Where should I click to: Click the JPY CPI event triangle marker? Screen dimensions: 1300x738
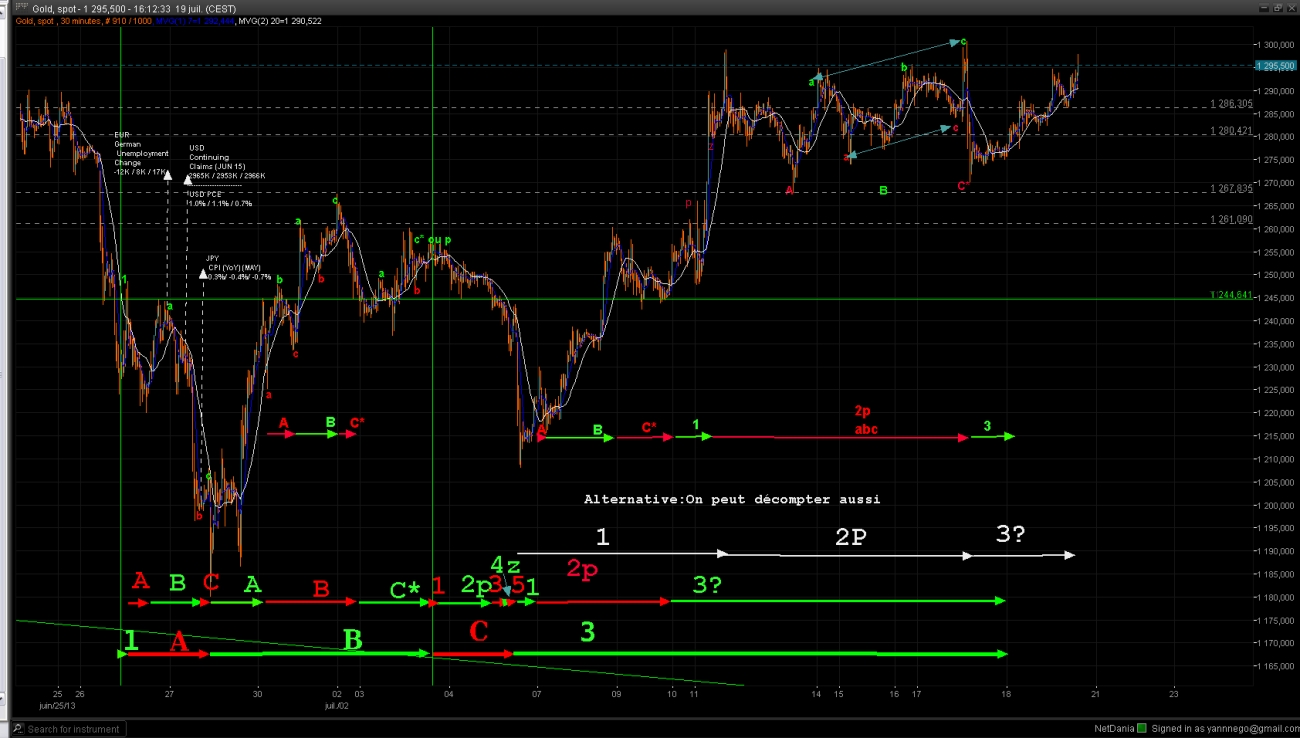point(203,273)
